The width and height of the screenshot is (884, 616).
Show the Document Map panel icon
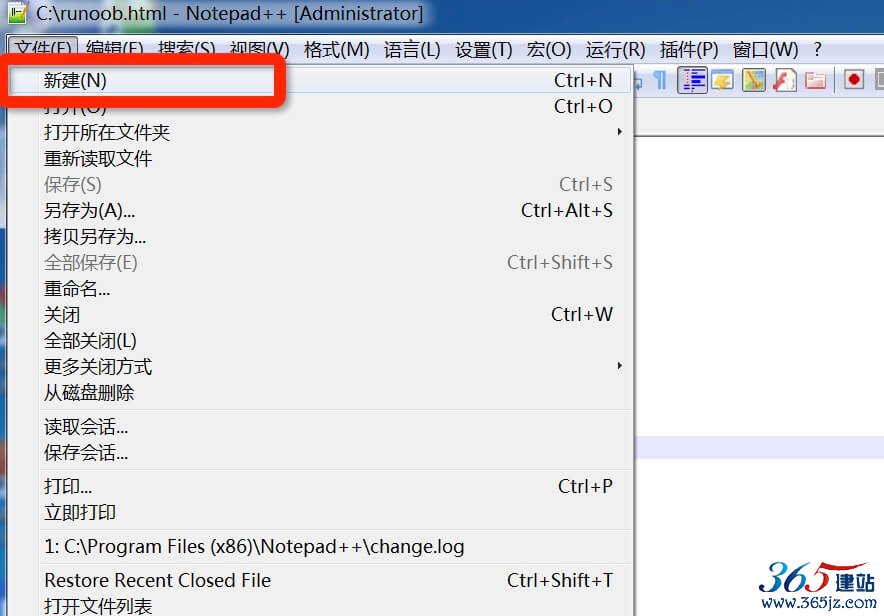pos(754,80)
